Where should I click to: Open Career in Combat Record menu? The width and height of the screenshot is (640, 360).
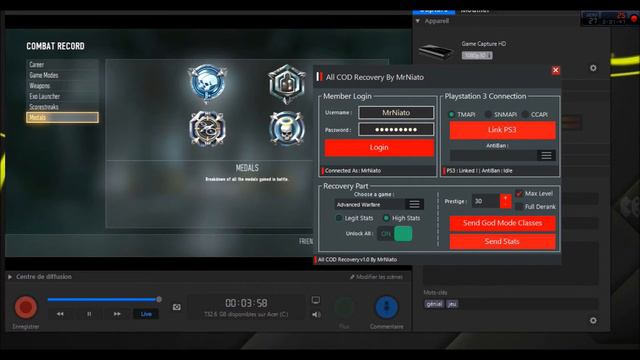pos(62,64)
